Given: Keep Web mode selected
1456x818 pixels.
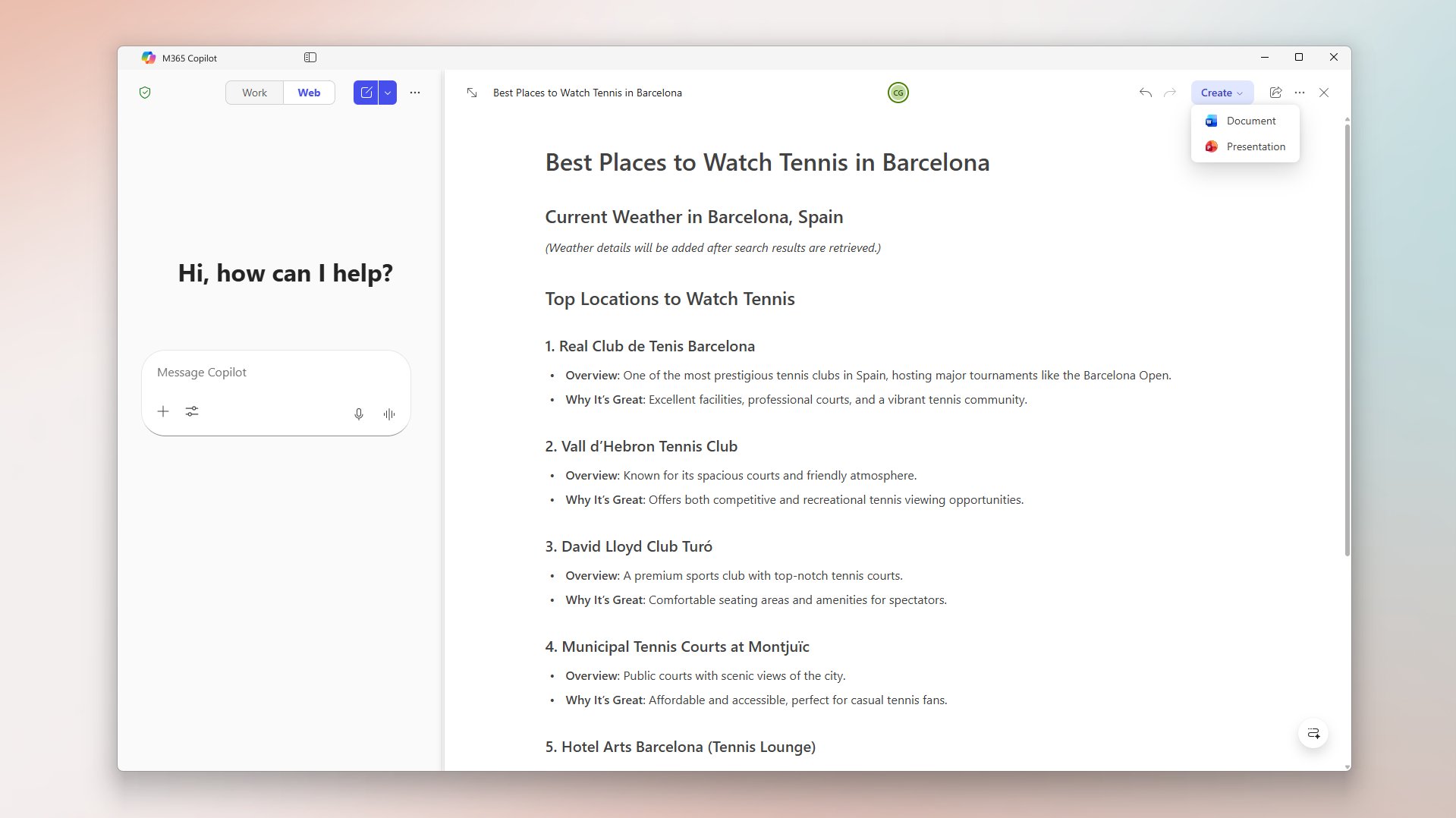Looking at the screenshot, I should 308,92.
